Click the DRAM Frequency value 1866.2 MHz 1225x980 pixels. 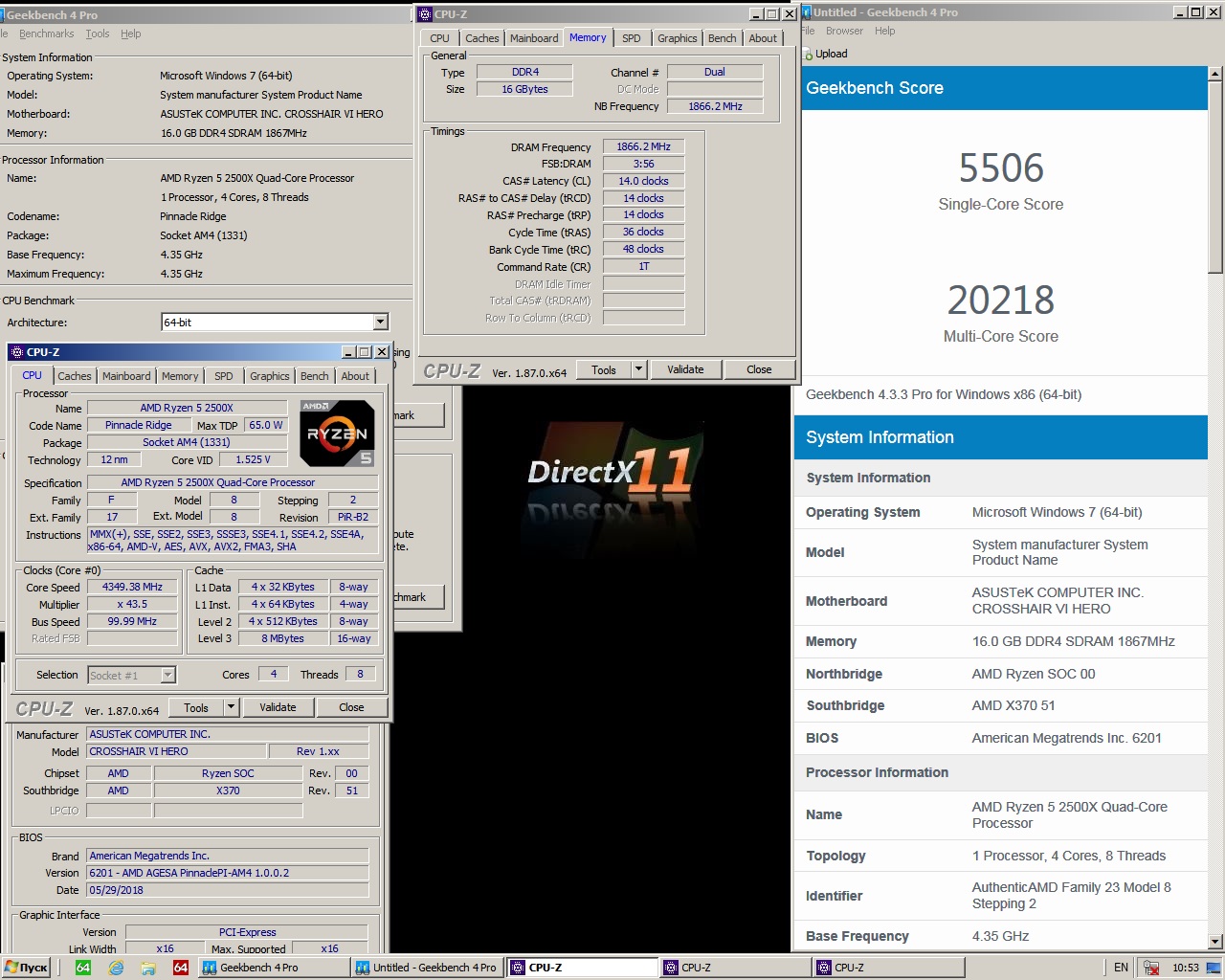click(x=643, y=146)
